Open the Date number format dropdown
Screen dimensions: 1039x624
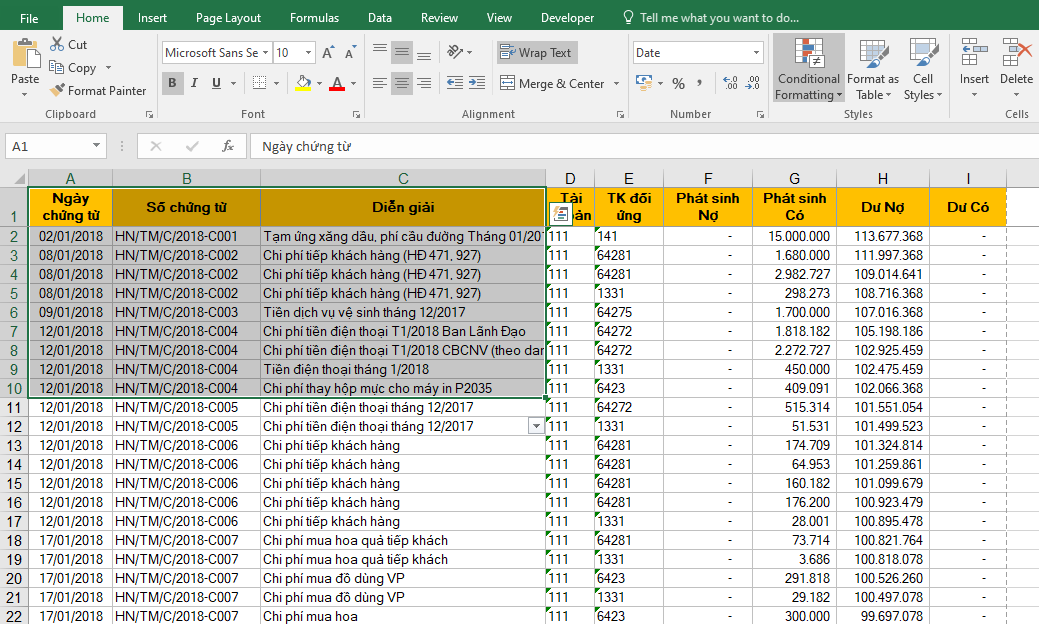click(755, 53)
